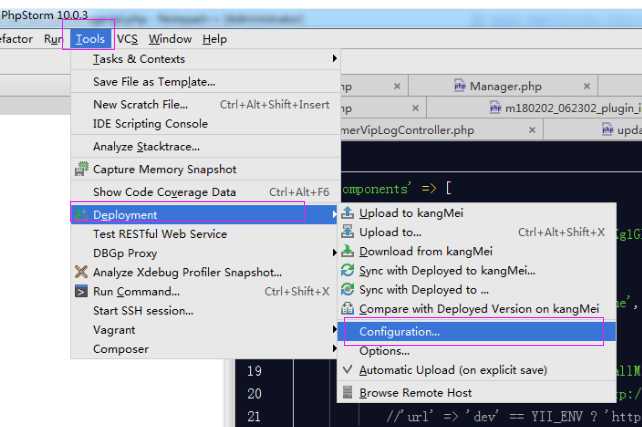Viewport: 642px width, 427px height.
Task: Click Analyze Xdebug Profiler Snapshot icon
Action: click(81, 272)
